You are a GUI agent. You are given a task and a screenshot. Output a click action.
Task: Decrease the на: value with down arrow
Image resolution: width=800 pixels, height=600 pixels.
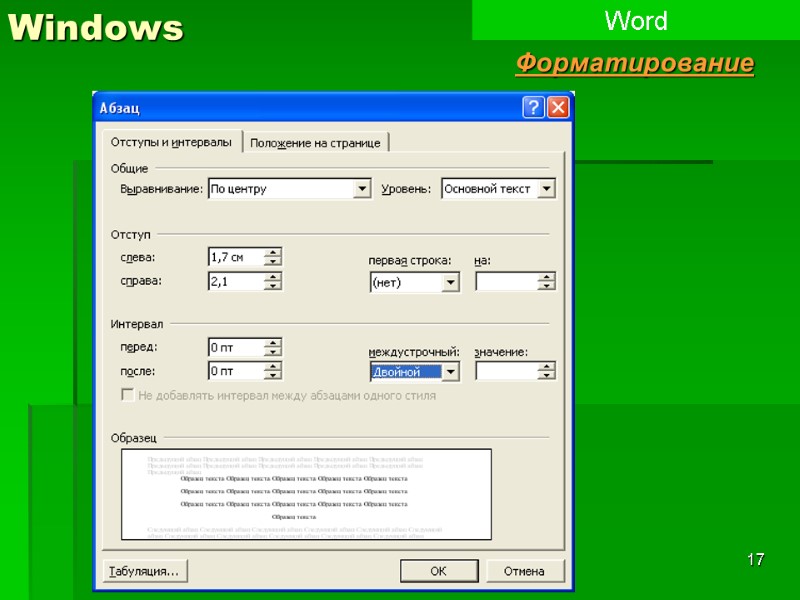pyautogui.click(x=546, y=286)
